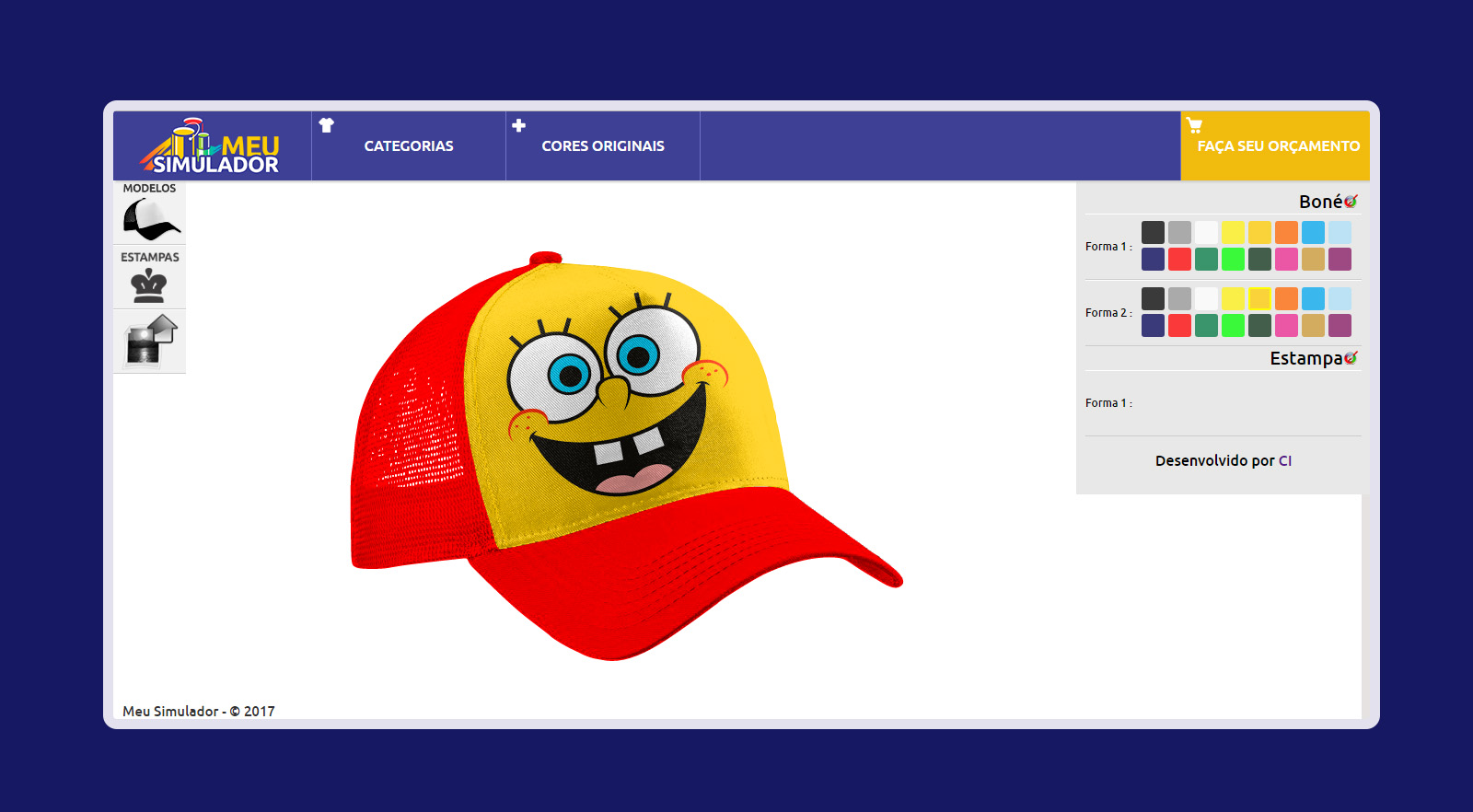This screenshot has width=1473, height=812.
Task: Open the Cores Originais menu
Action: (603, 145)
